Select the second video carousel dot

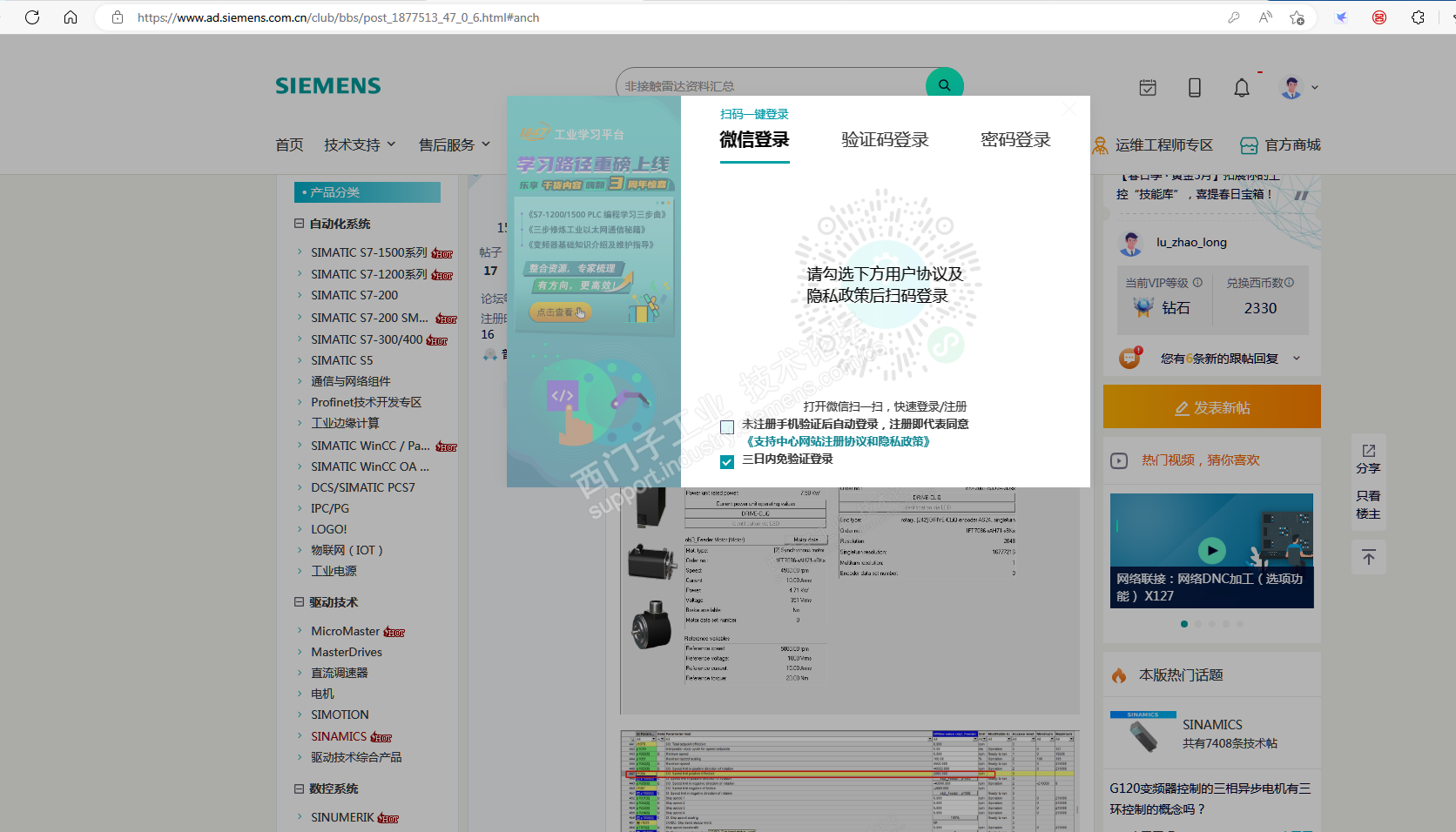click(x=1198, y=624)
